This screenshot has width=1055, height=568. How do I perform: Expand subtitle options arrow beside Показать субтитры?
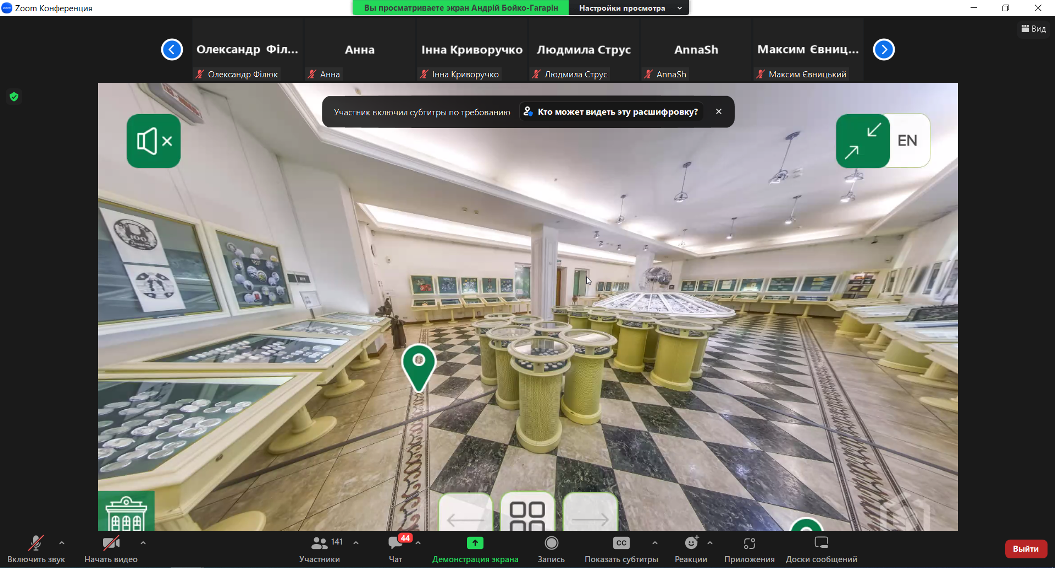[655, 542]
